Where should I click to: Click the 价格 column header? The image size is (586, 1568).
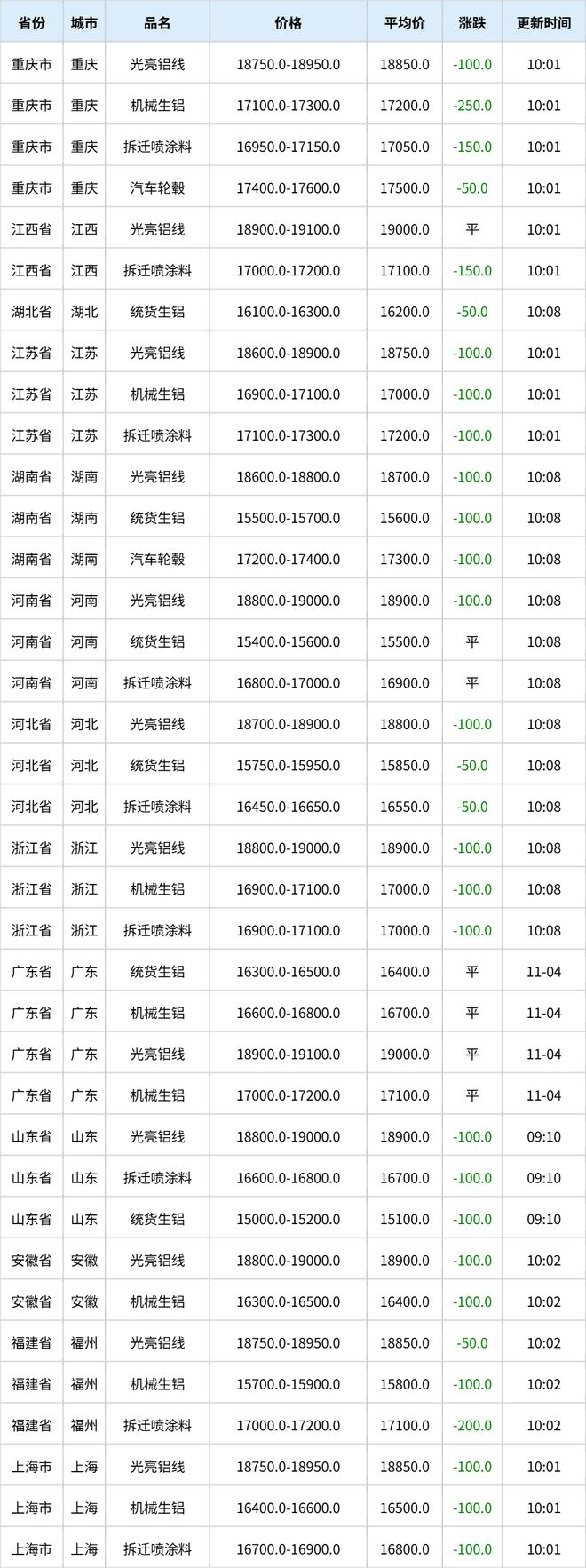point(288,23)
